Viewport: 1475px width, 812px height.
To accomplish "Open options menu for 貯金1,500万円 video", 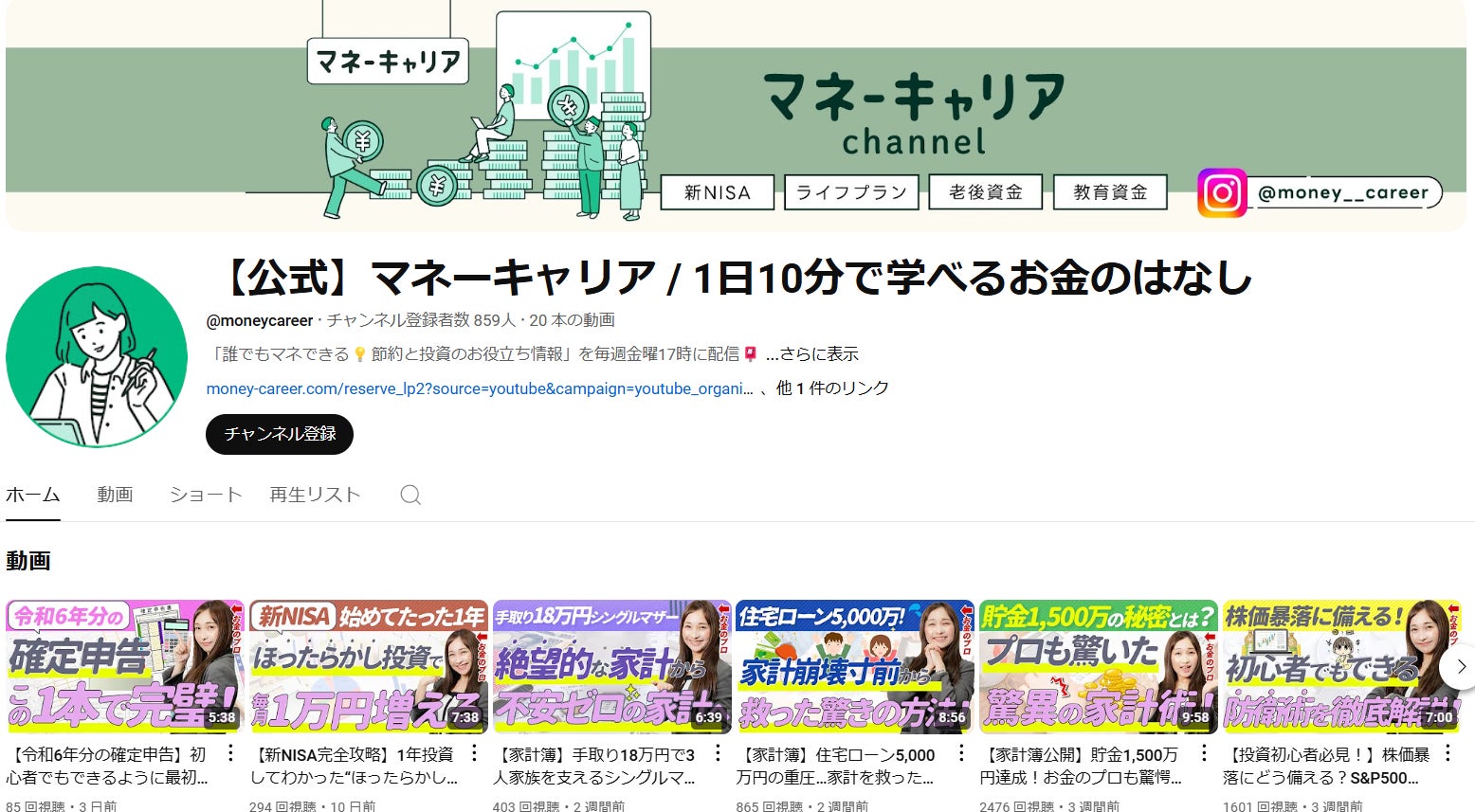I will [1204, 753].
